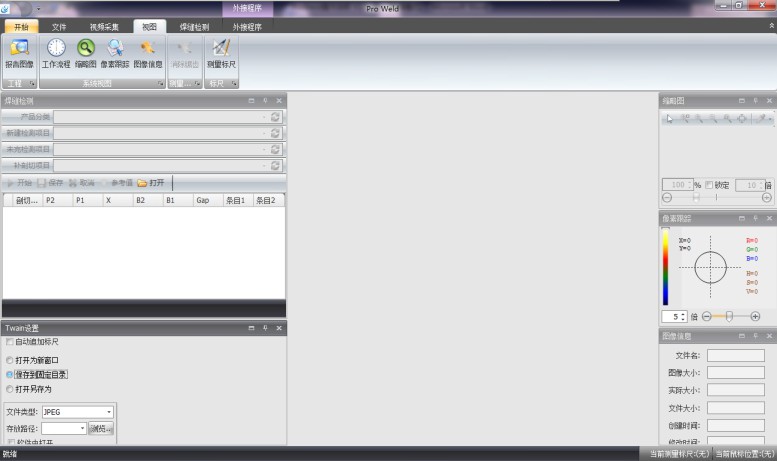Select the arrow pointer tool in 缩略图 panel

[670, 119]
